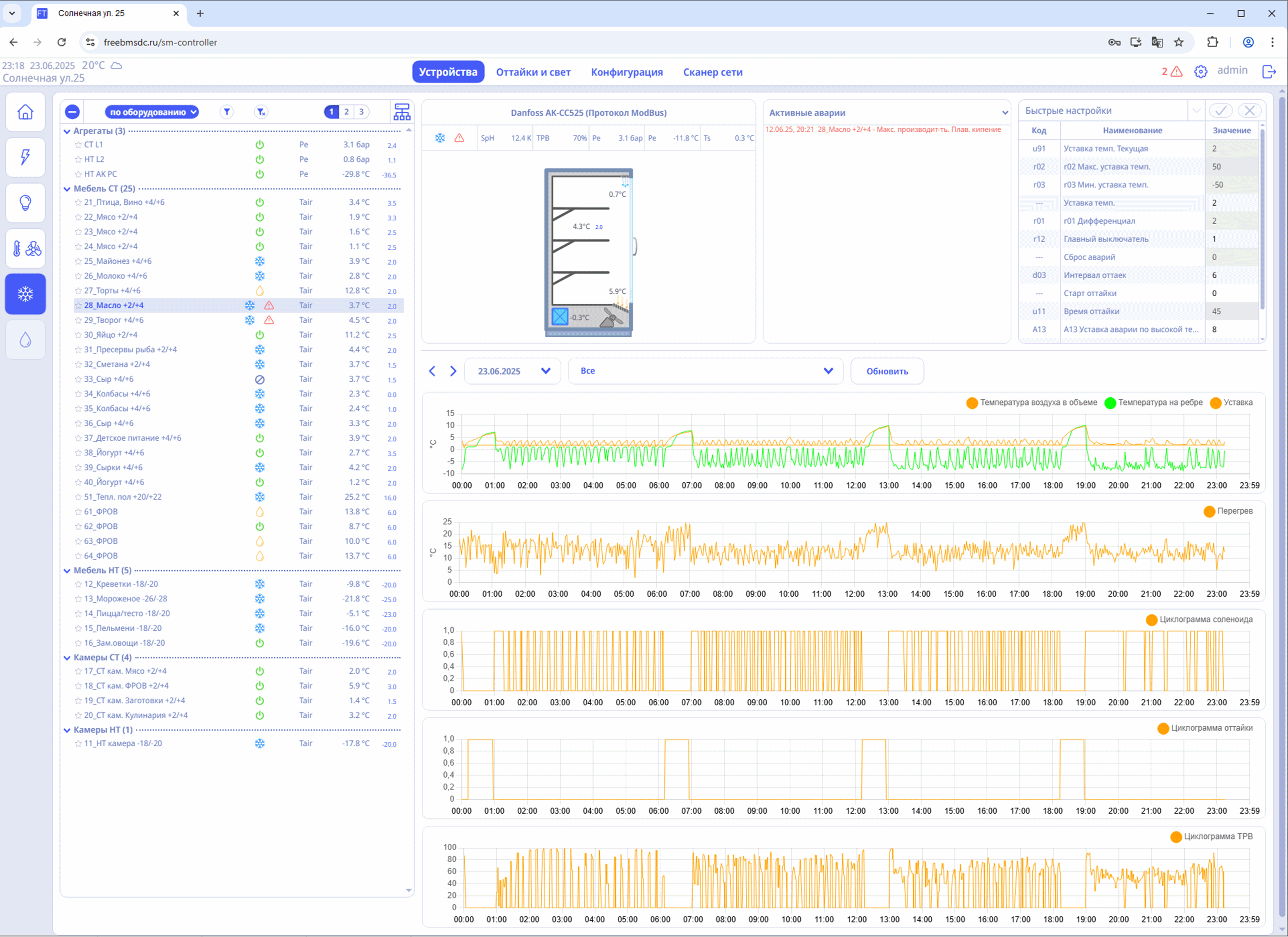Open the home sidebar icon

tap(25, 112)
